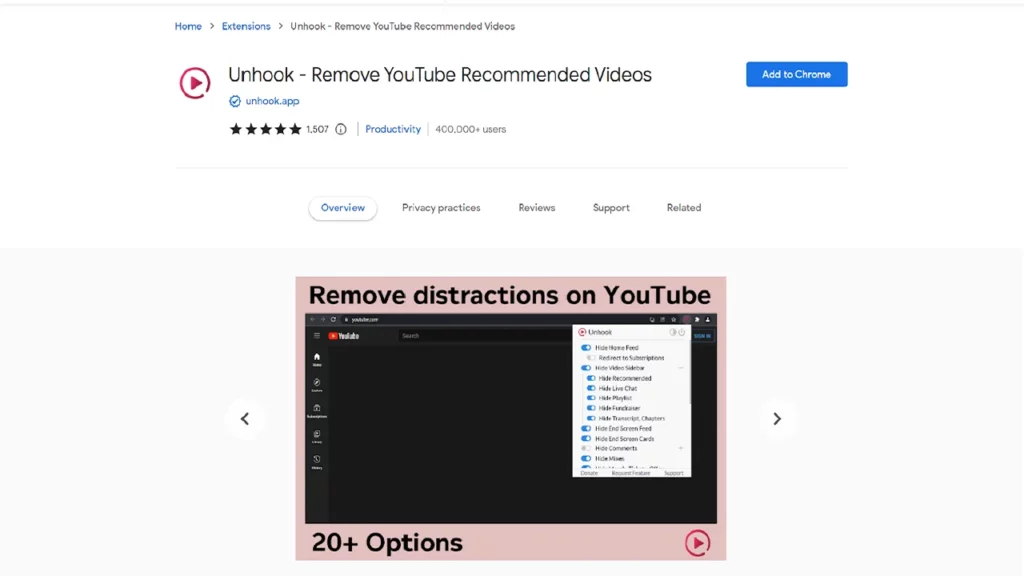Collapse the Hide Video Sidebar section

click(681, 368)
